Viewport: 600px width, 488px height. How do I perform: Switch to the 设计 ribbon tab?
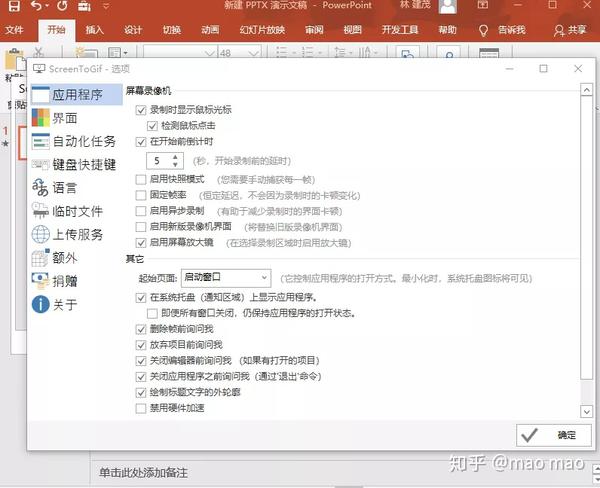(133, 30)
